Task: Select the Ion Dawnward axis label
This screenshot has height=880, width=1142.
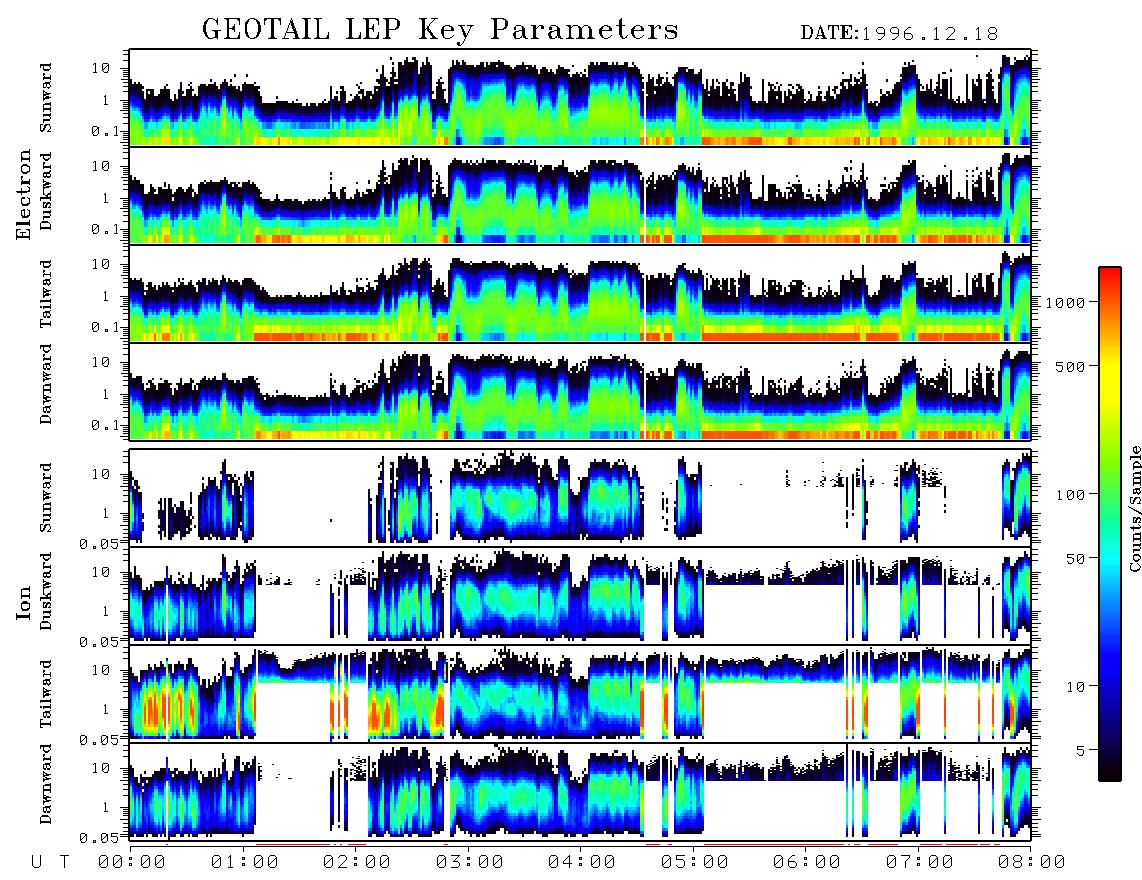Action: point(46,783)
